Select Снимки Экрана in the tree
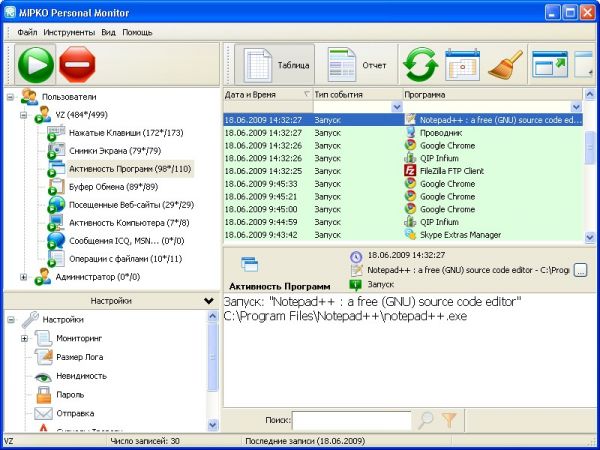The height and width of the screenshot is (450, 600). (x=103, y=151)
